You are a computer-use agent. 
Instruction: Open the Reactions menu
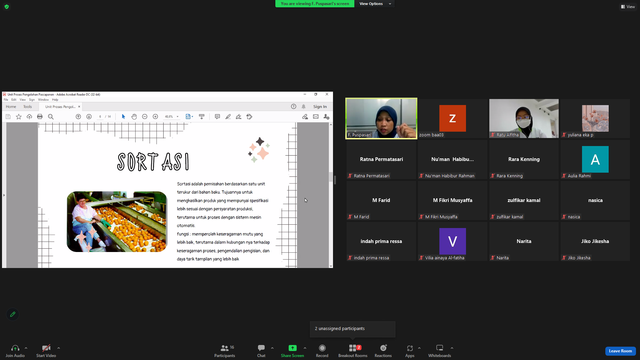(x=383, y=350)
